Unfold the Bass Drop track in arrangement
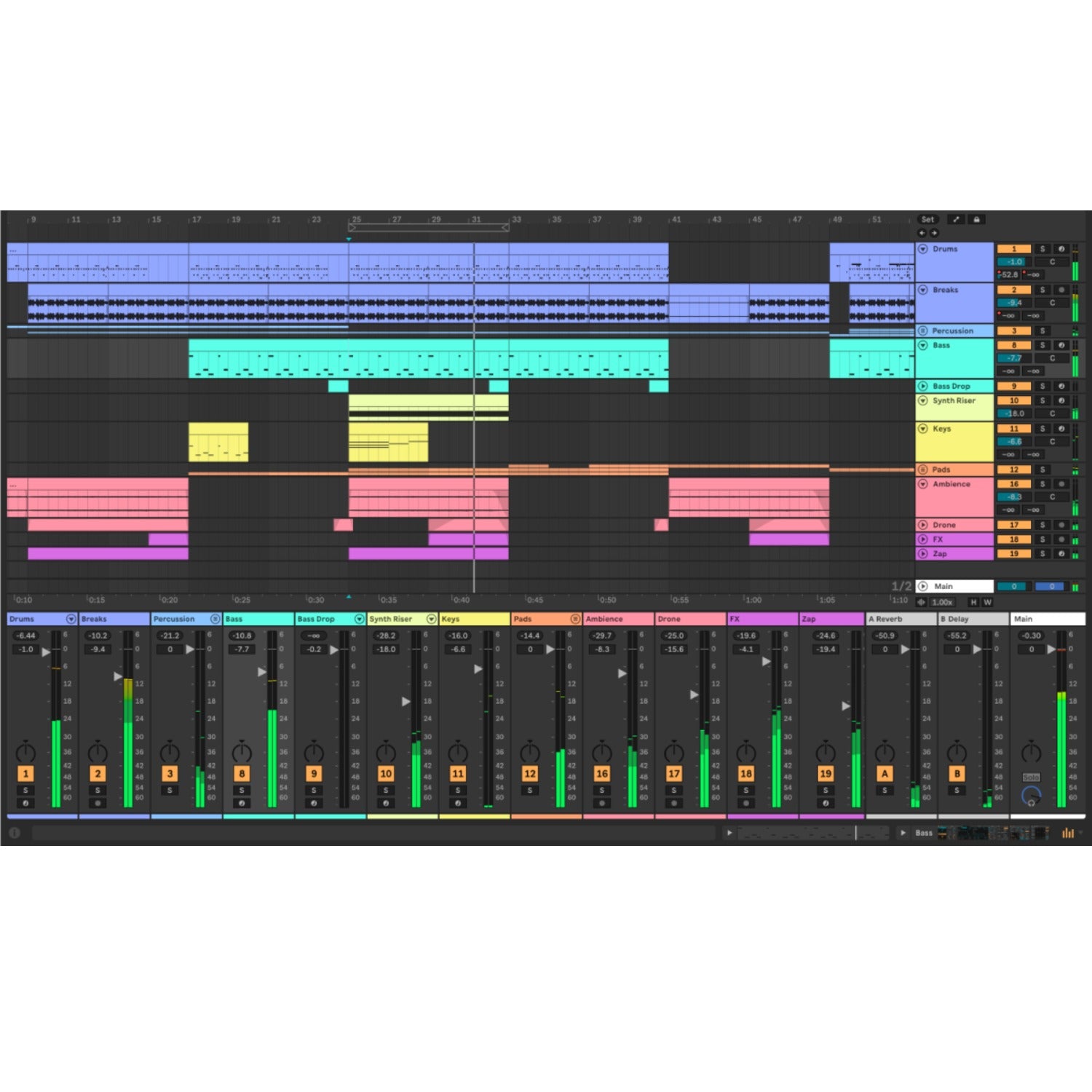The height and width of the screenshot is (1092, 1092). click(x=923, y=386)
